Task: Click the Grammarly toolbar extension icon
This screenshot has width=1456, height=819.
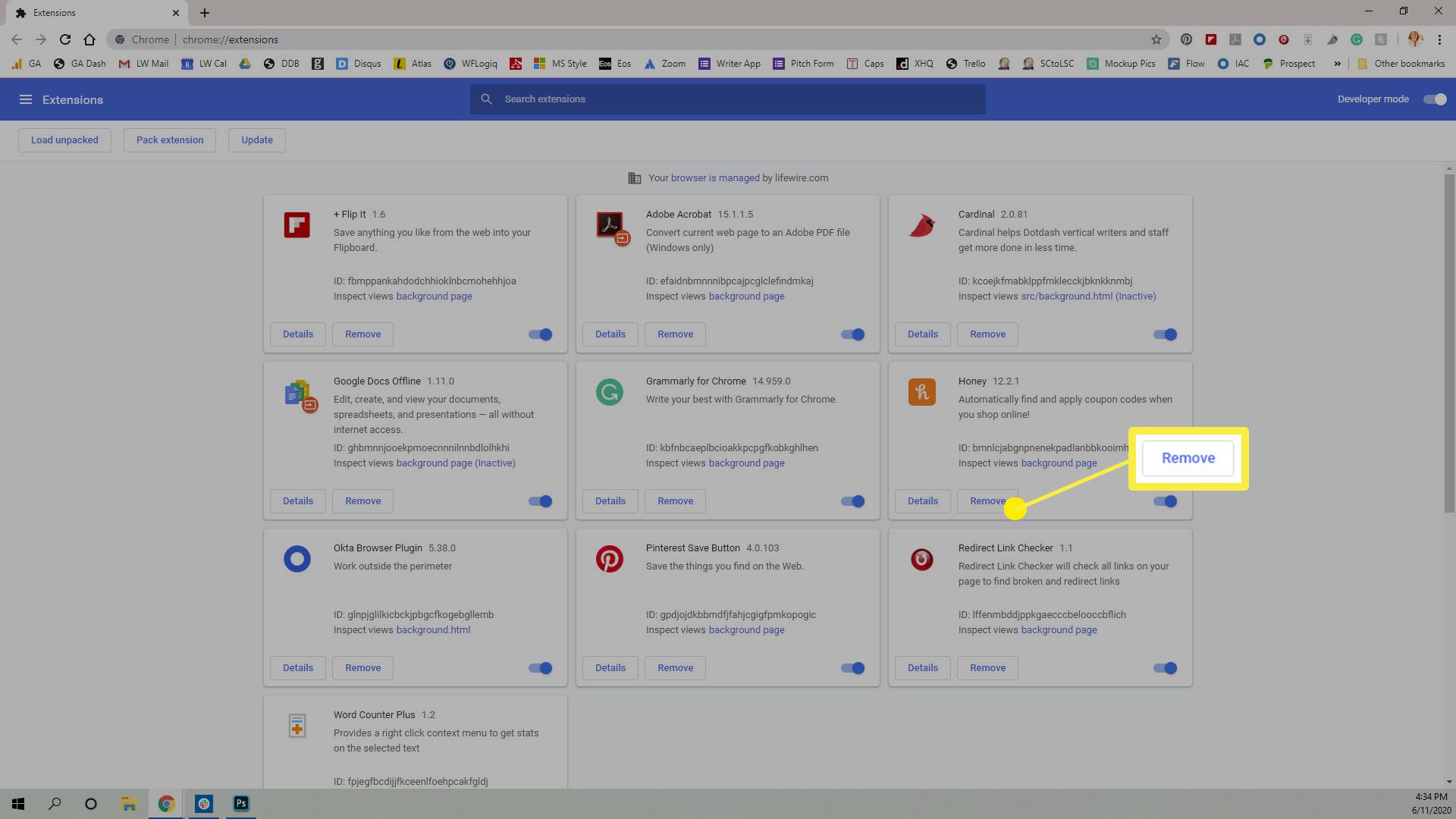Action: [x=1357, y=39]
